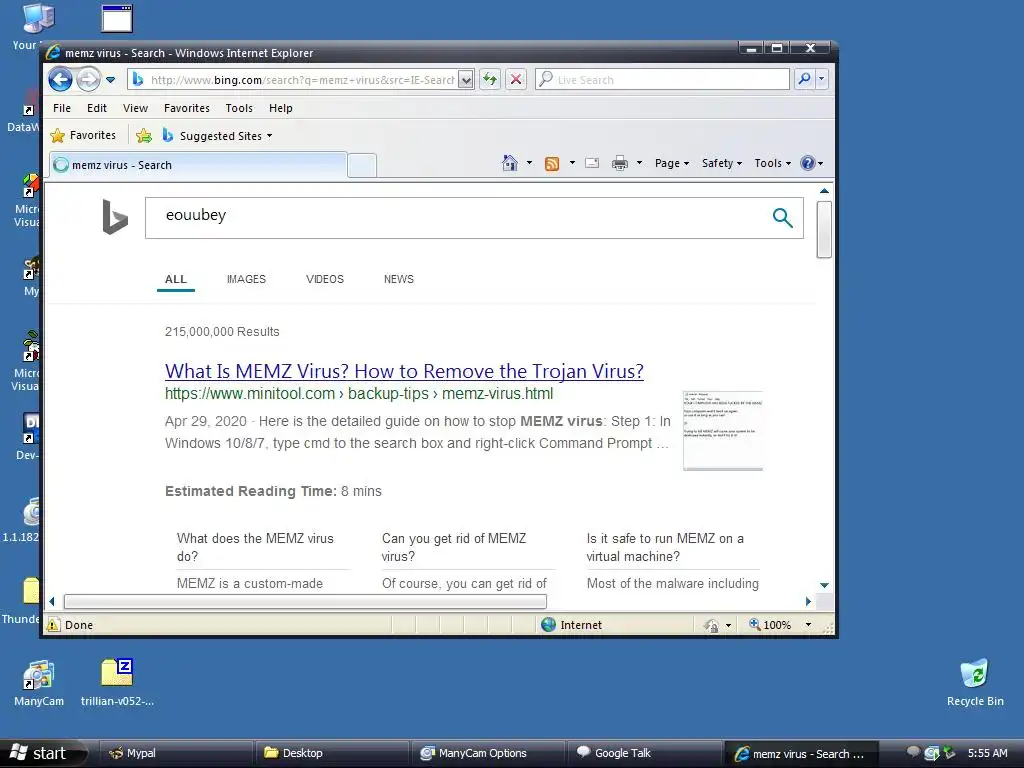Switch to Mypal in taskbar
Screen dimensions: 1024x768
coord(176,753)
